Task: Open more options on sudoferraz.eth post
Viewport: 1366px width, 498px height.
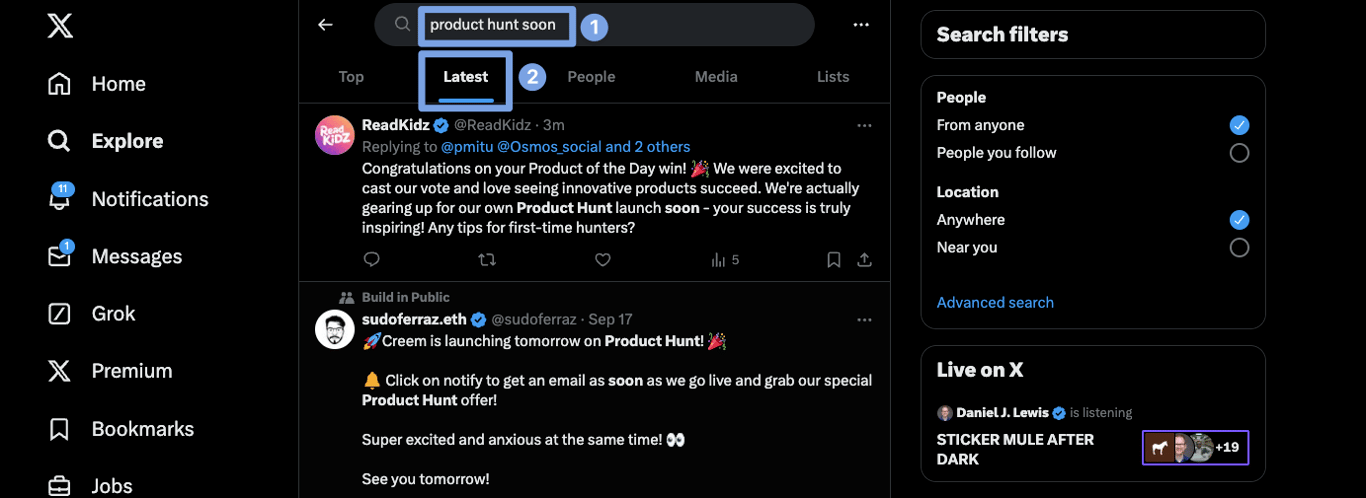Action: [x=865, y=320]
